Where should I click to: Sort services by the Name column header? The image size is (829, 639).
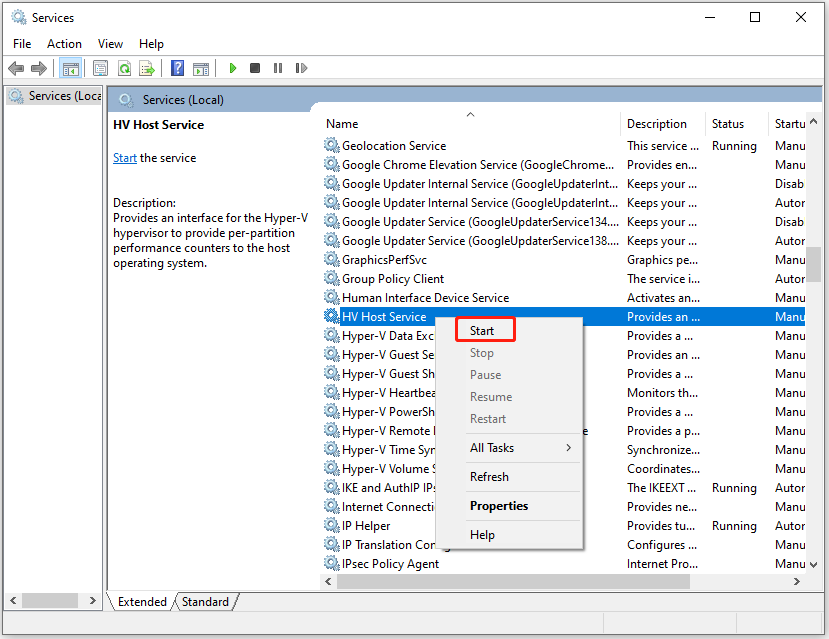coord(342,124)
